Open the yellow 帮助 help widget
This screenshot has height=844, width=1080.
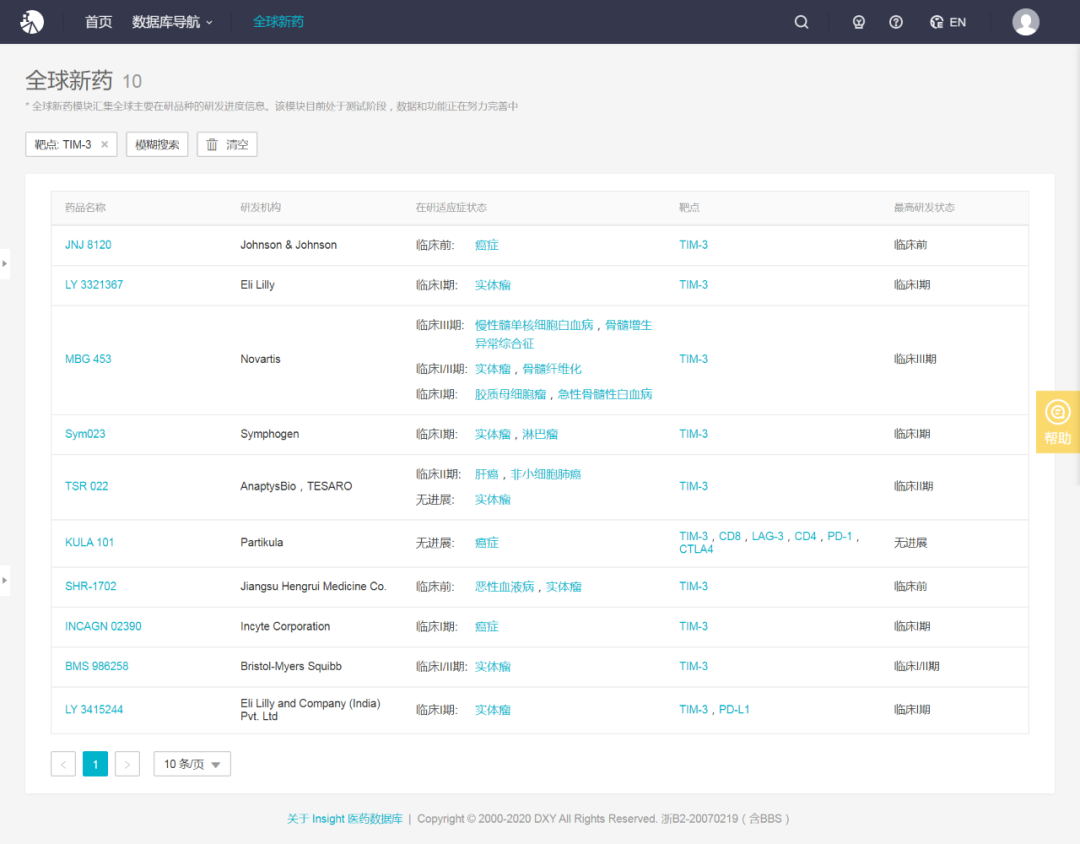click(1057, 422)
